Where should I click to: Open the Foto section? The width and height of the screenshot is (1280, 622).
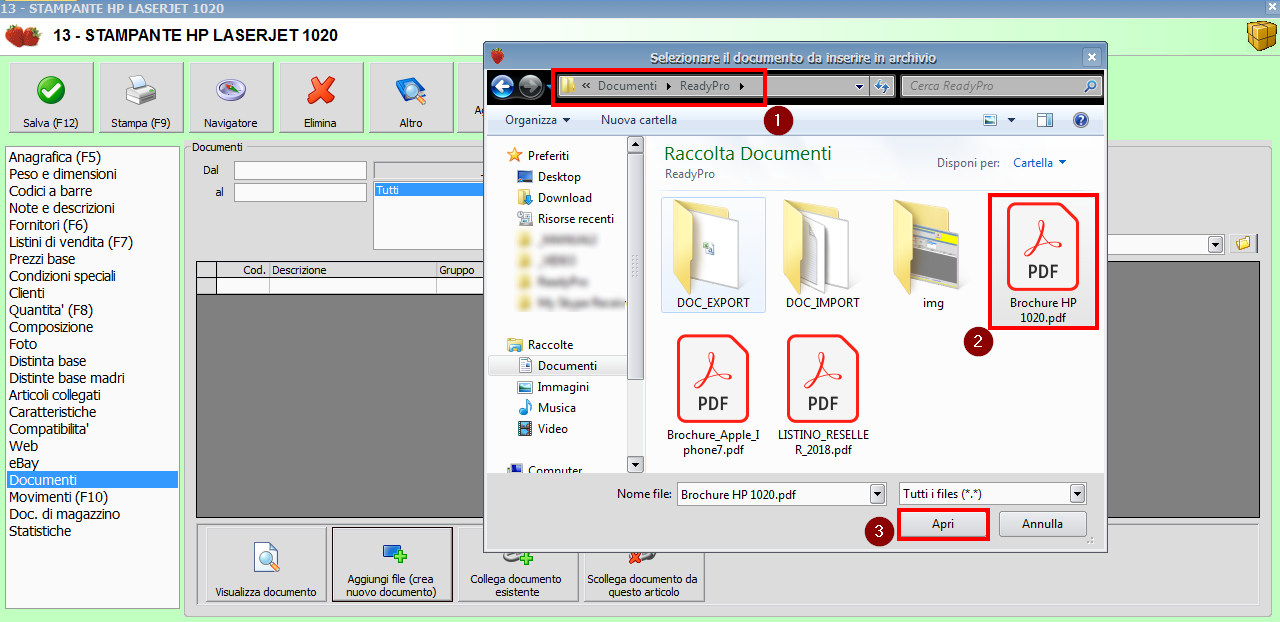23,344
